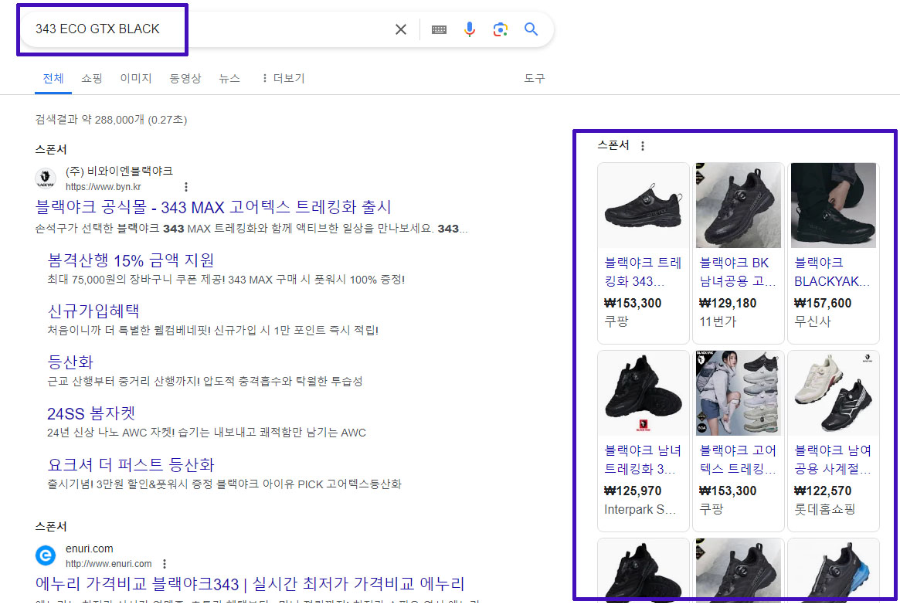Click the 무신사 seller name
The height and width of the screenshot is (603, 900).
812,321
